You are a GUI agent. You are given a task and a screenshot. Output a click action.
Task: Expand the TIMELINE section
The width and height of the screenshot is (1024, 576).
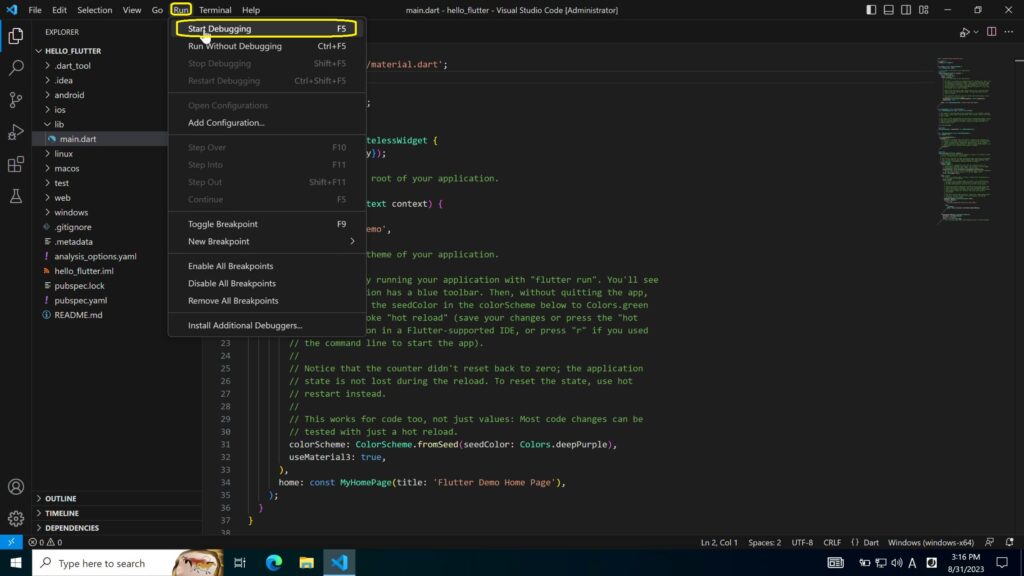(118, 513)
